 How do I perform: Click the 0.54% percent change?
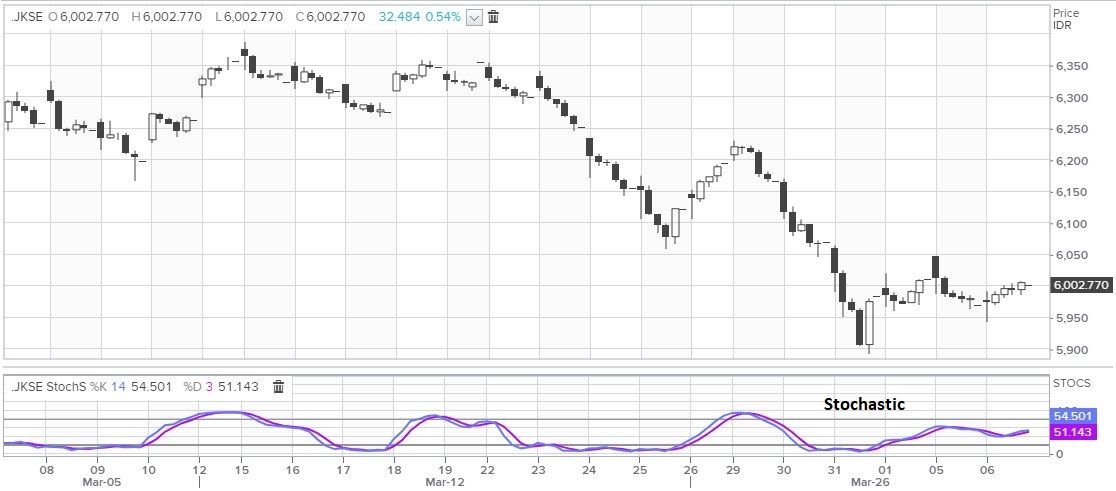point(443,16)
